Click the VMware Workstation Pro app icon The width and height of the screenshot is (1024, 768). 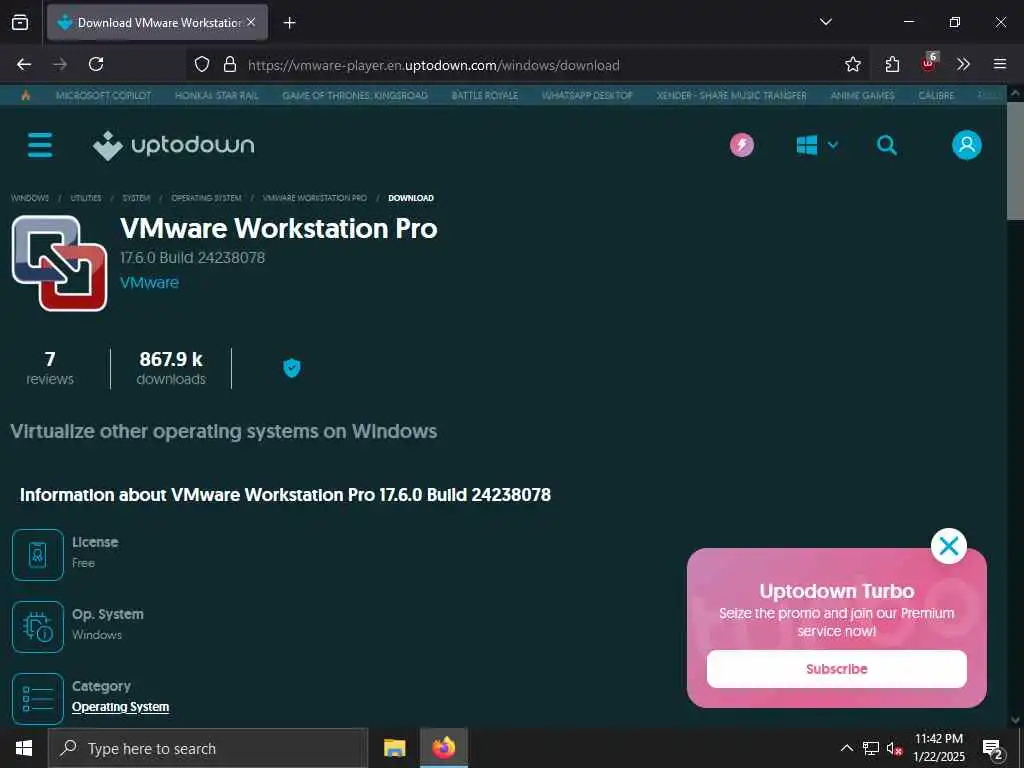(x=59, y=263)
